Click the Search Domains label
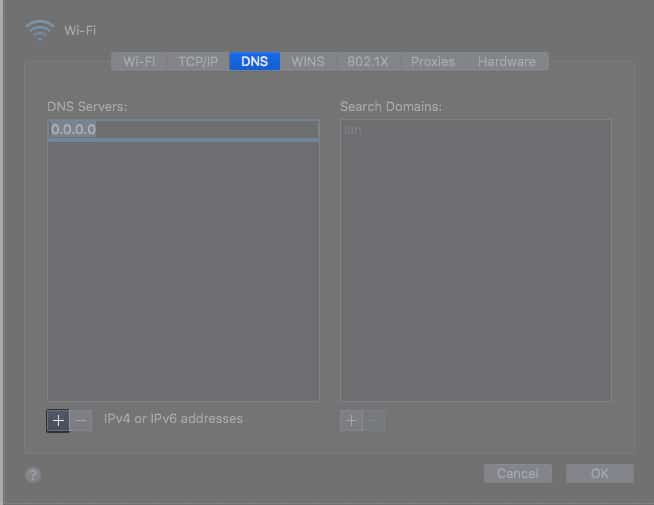This screenshot has height=505, width=654. 391,107
